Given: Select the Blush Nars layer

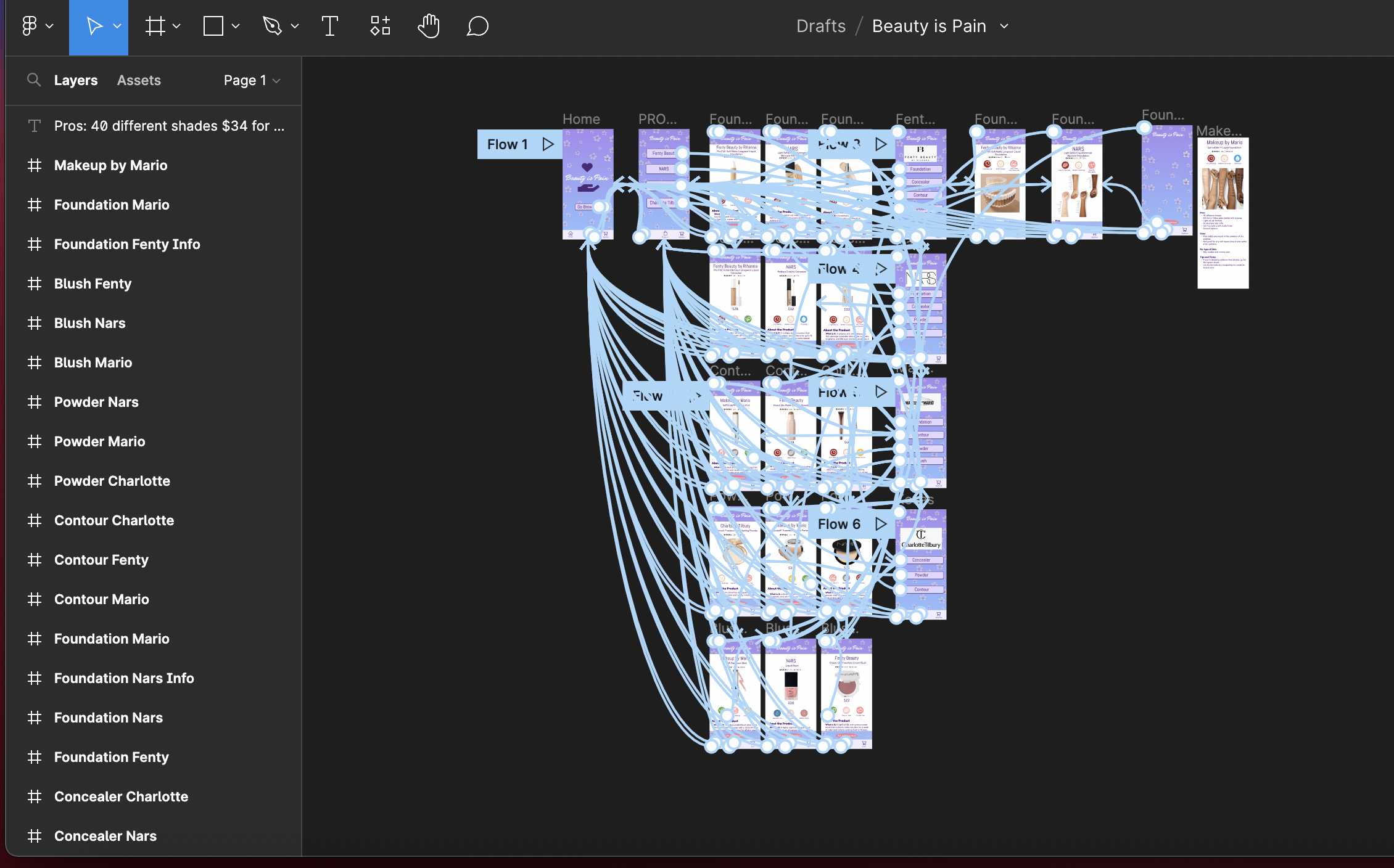Looking at the screenshot, I should 89,323.
